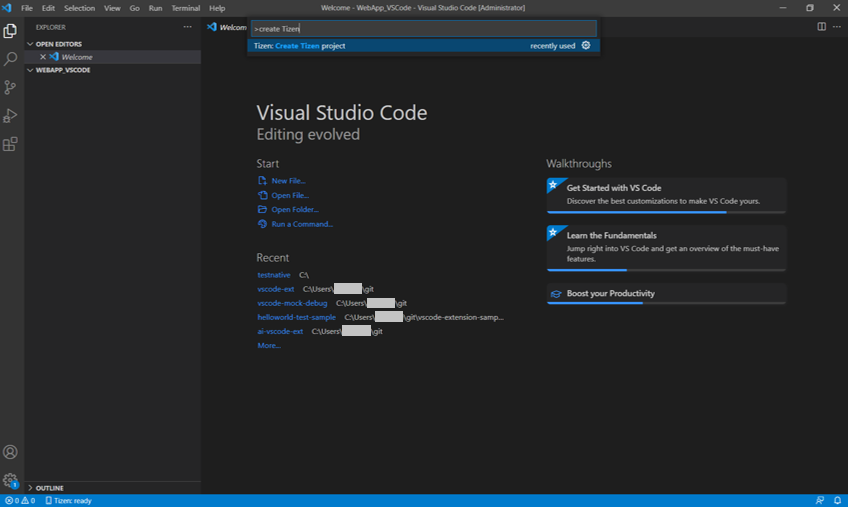Click the command palette input field
Image resolution: width=848 pixels, height=507 pixels.
[422, 29]
